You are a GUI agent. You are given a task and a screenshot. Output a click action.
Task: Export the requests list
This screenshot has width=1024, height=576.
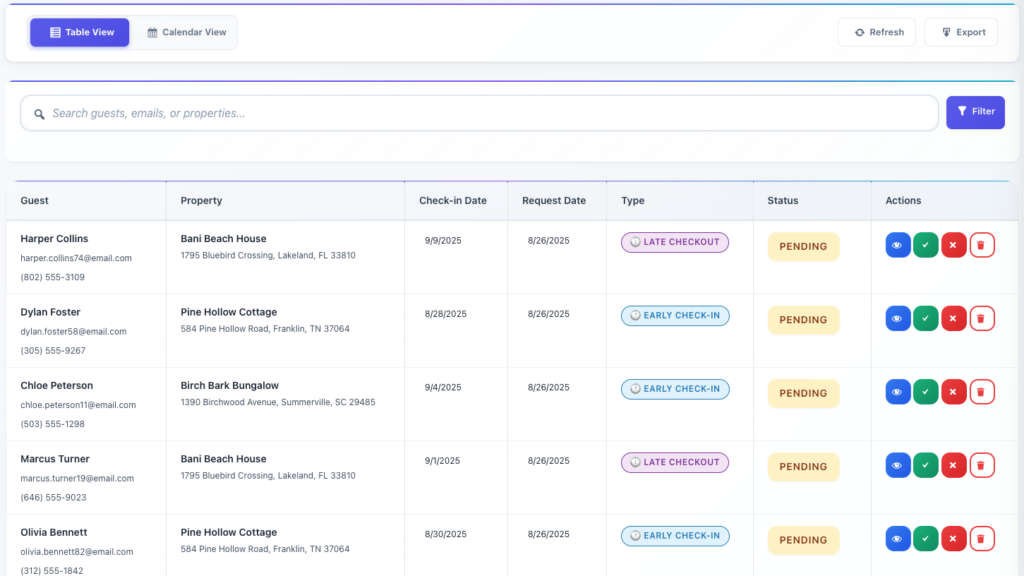(961, 32)
